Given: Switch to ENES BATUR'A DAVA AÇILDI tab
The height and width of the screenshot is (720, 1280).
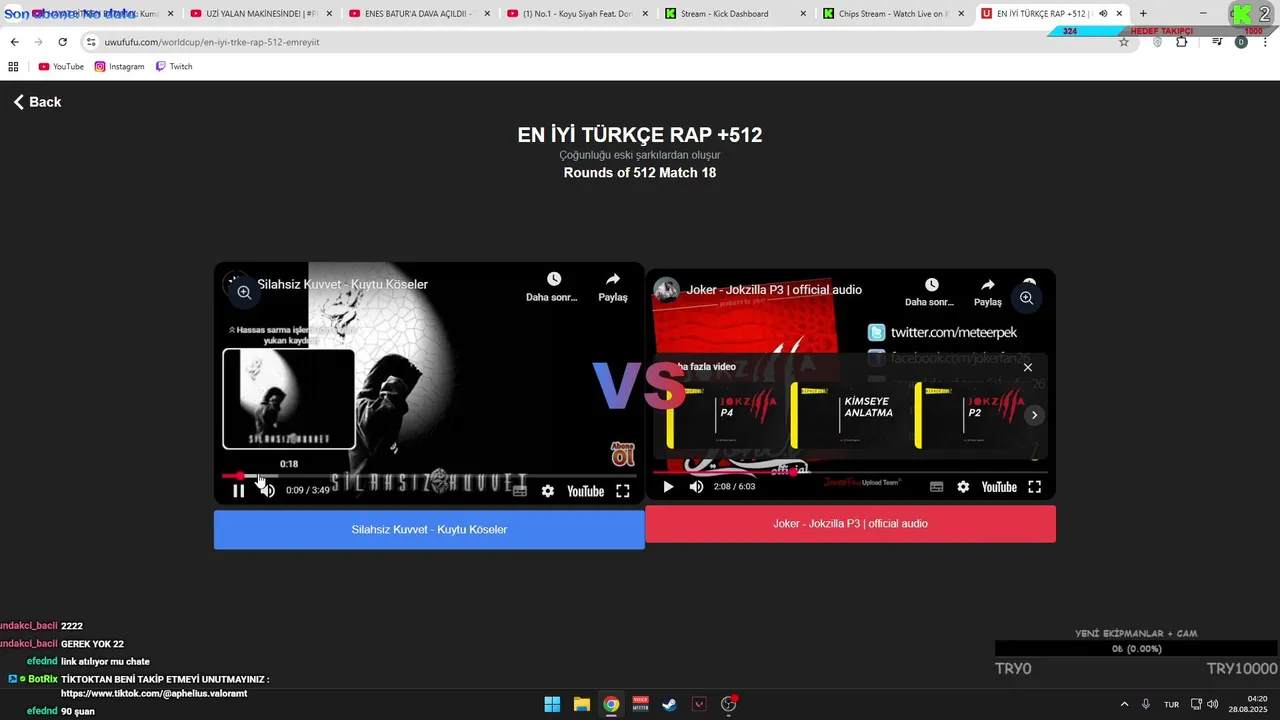Looking at the screenshot, I should click(417, 14).
